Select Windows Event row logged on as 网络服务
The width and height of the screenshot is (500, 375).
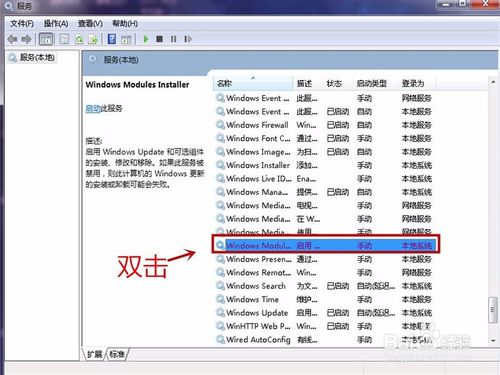click(x=325, y=98)
